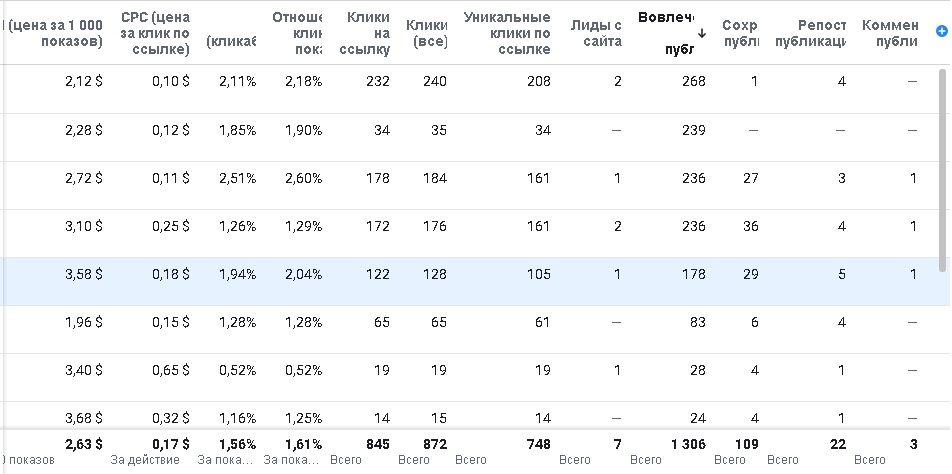Click the 0,65 $ CPC cell
This screenshot has width=952, height=474.
pyautogui.click(x=170, y=370)
